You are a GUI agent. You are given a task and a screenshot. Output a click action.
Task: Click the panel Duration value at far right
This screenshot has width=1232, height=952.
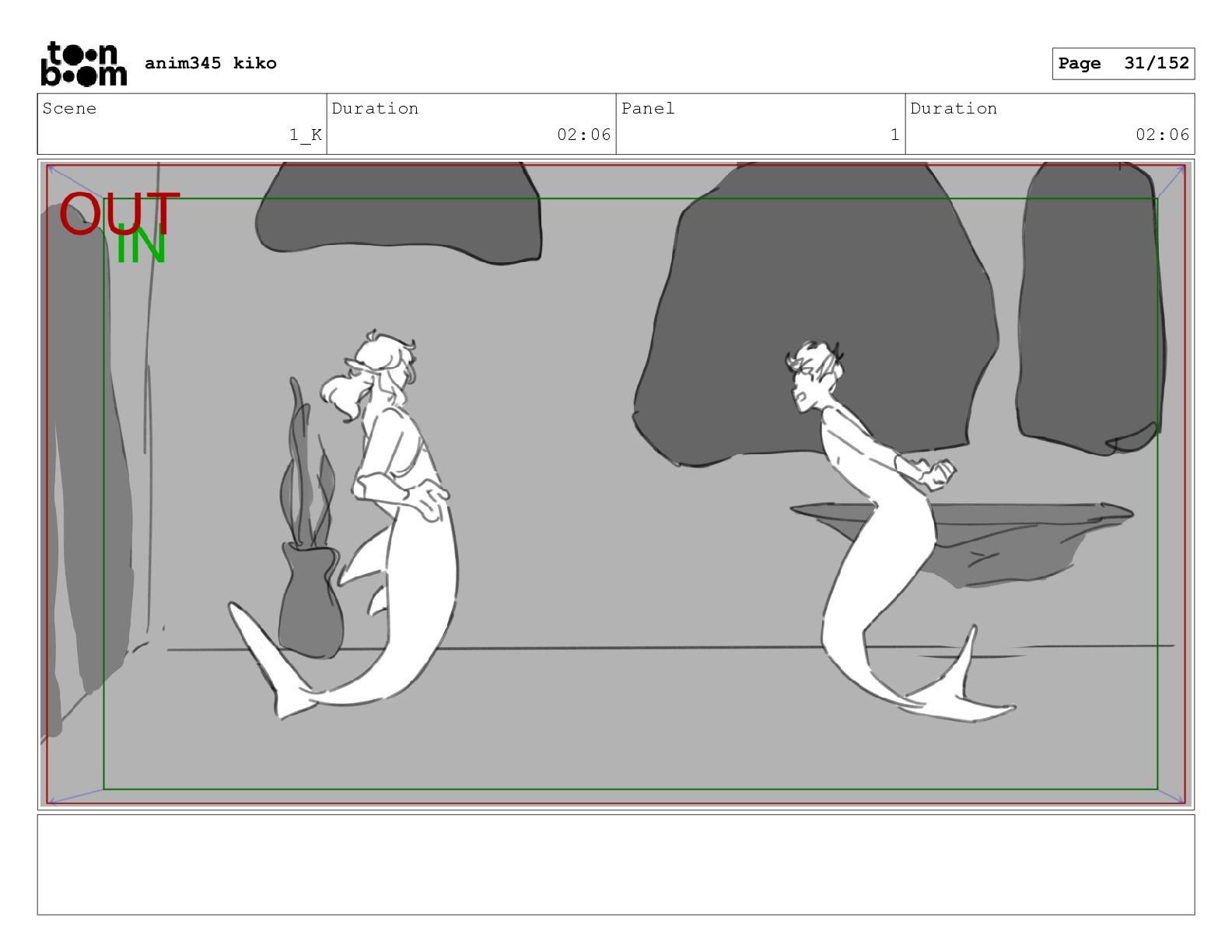1162,135
